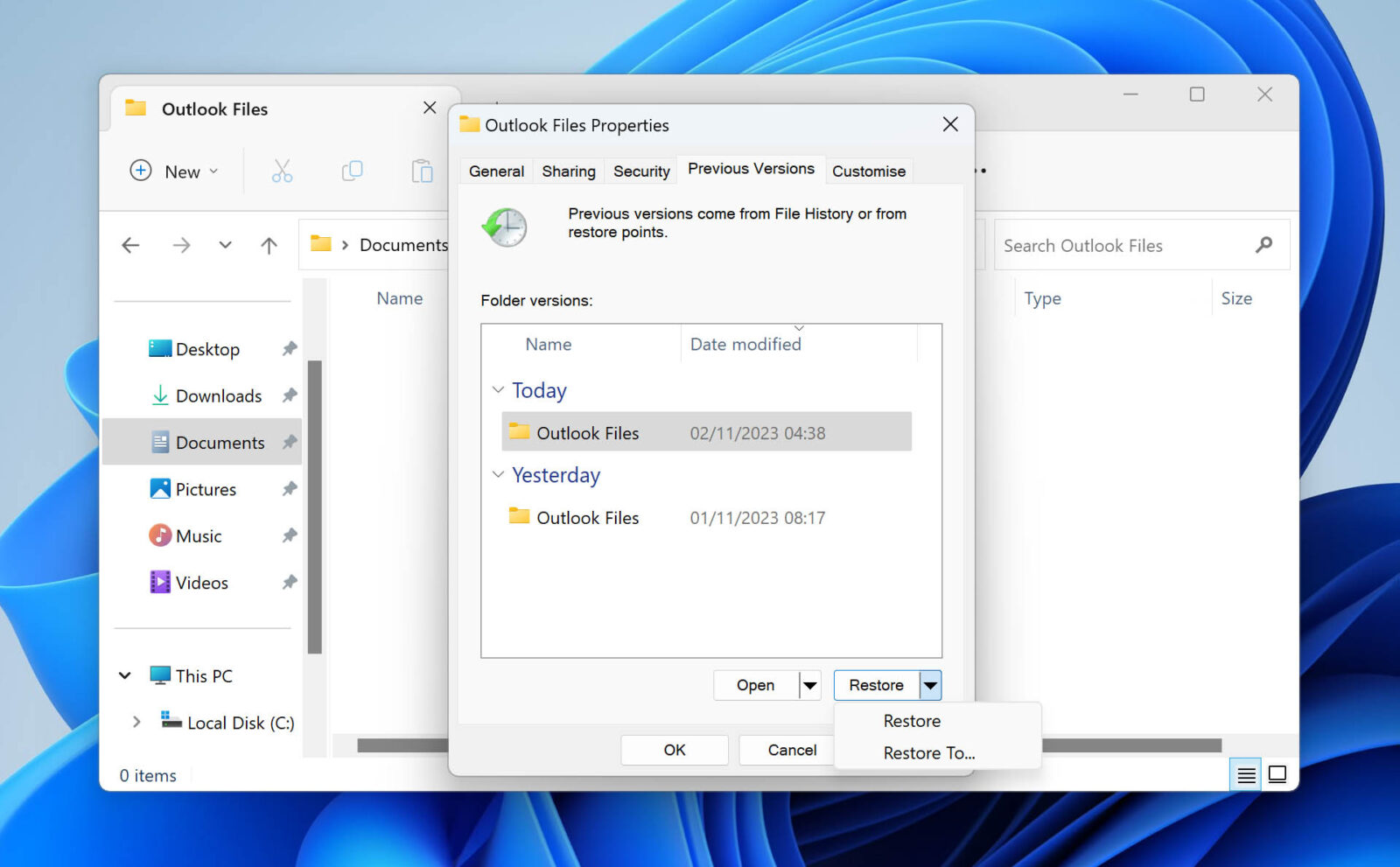1400x867 pixels.
Task: Unpin Downloads using its pin toggle
Action: (x=290, y=395)
